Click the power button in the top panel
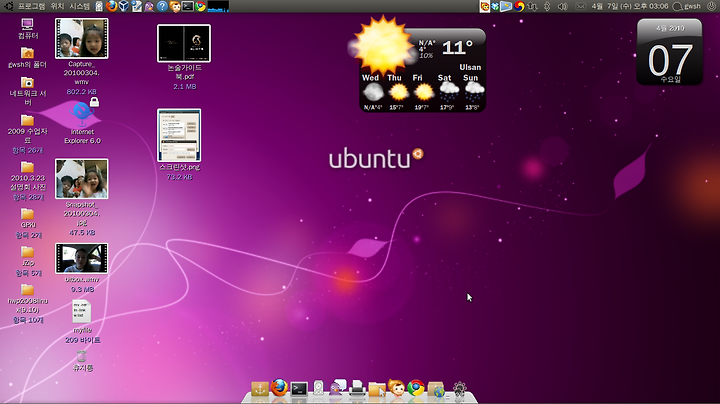This screenshot has width=720, height=404. pos(711,6)
